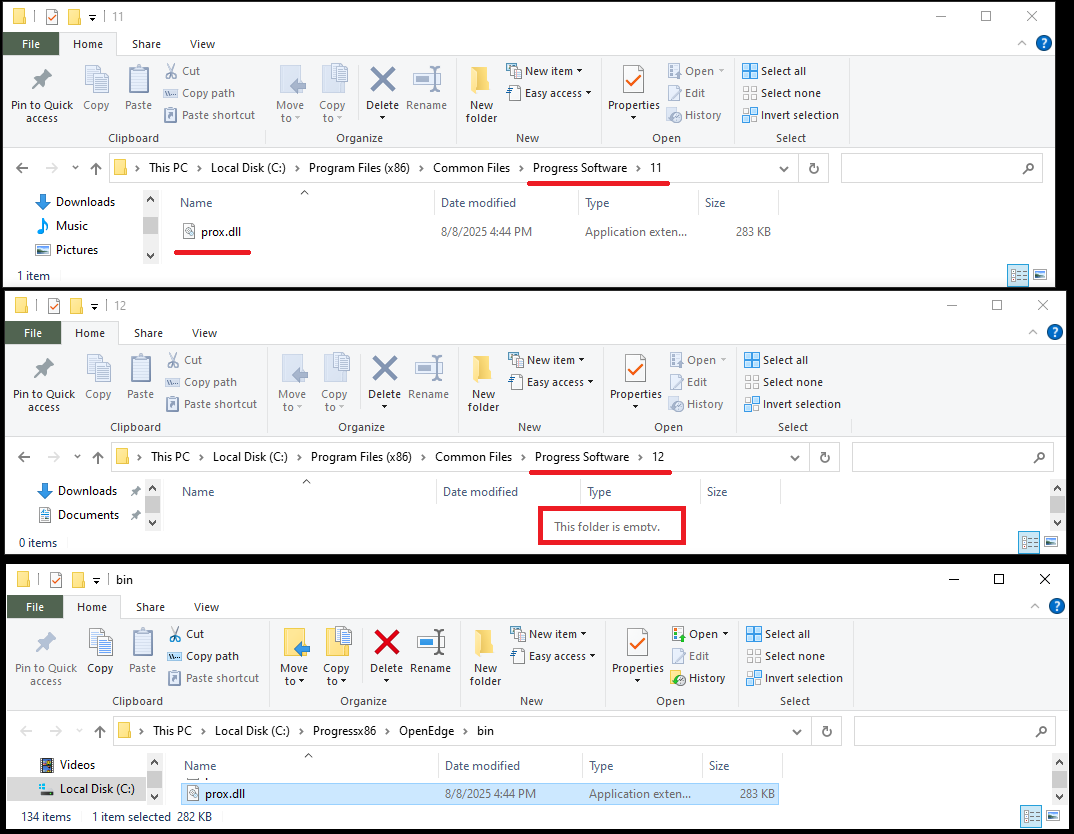This screenshot has height=834, width=1074.
Task: Click Progressx86 breadcrumb in bin window
Action: tap(345, 731)
